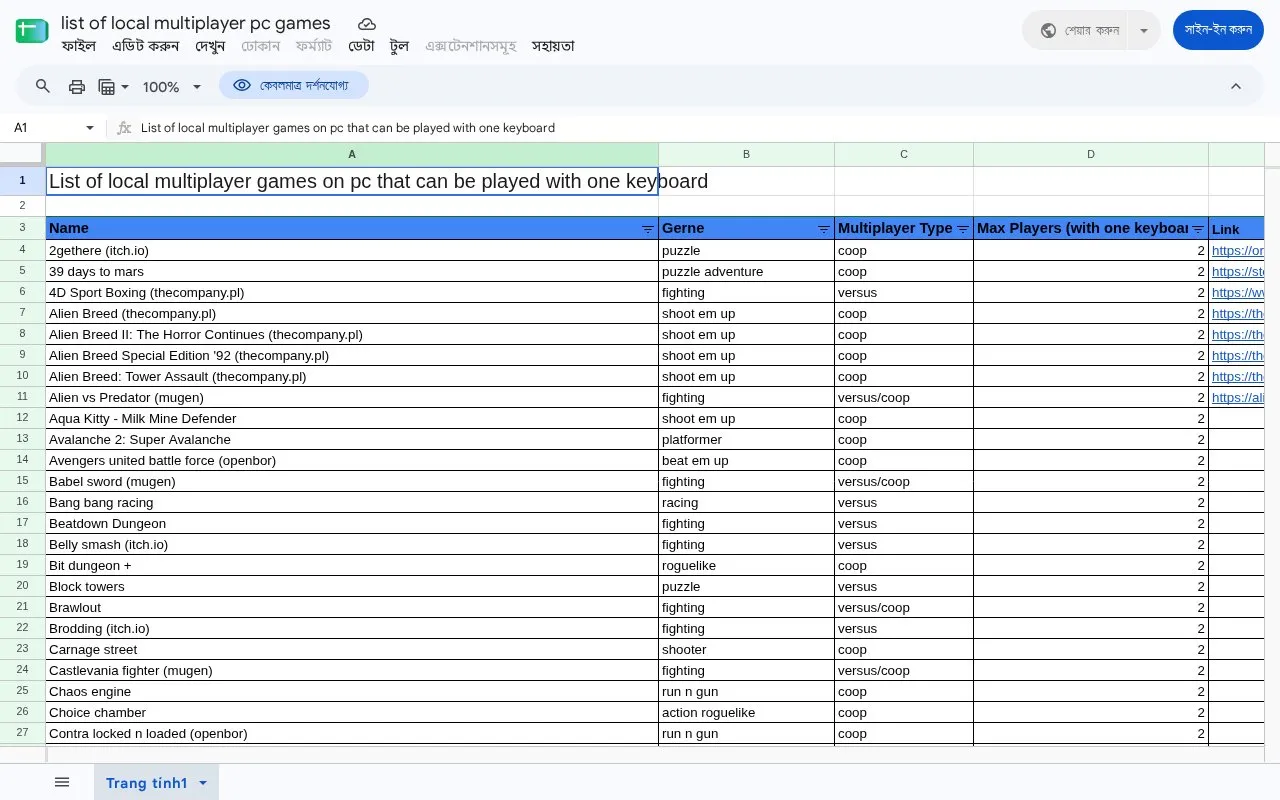Open the এডিট করুন menu
The image size is (1280, 800).
pyautogui.click(x=146, y=46)
